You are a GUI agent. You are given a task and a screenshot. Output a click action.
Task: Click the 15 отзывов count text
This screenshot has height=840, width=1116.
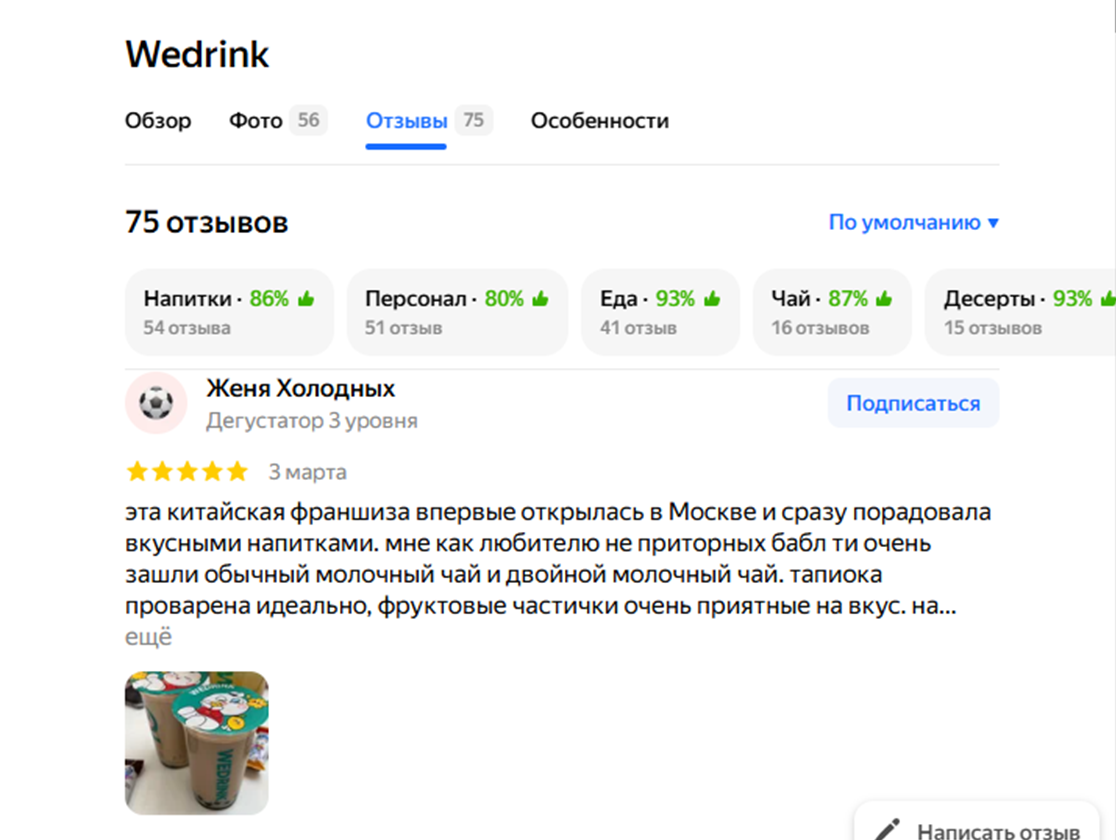[993, 327]
